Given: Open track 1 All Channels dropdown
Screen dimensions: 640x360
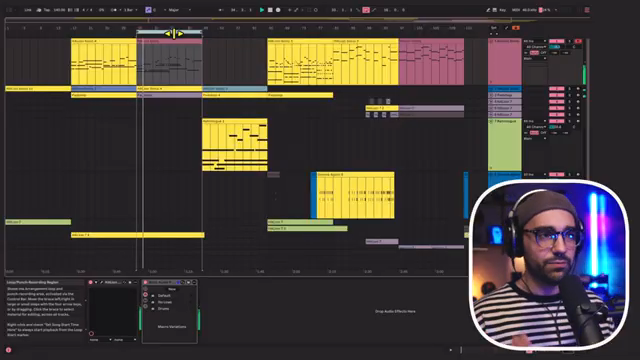Looking at the screenshot, I should (536, 47).
